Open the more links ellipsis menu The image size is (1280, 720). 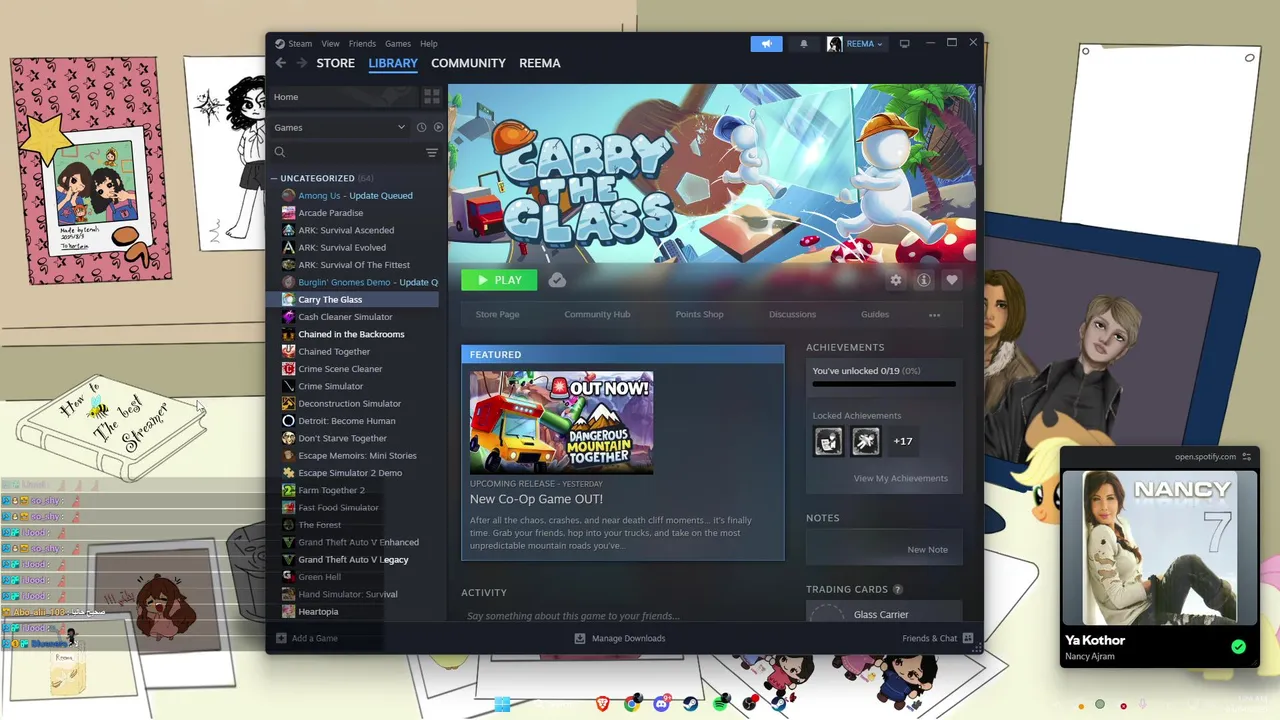935,315
